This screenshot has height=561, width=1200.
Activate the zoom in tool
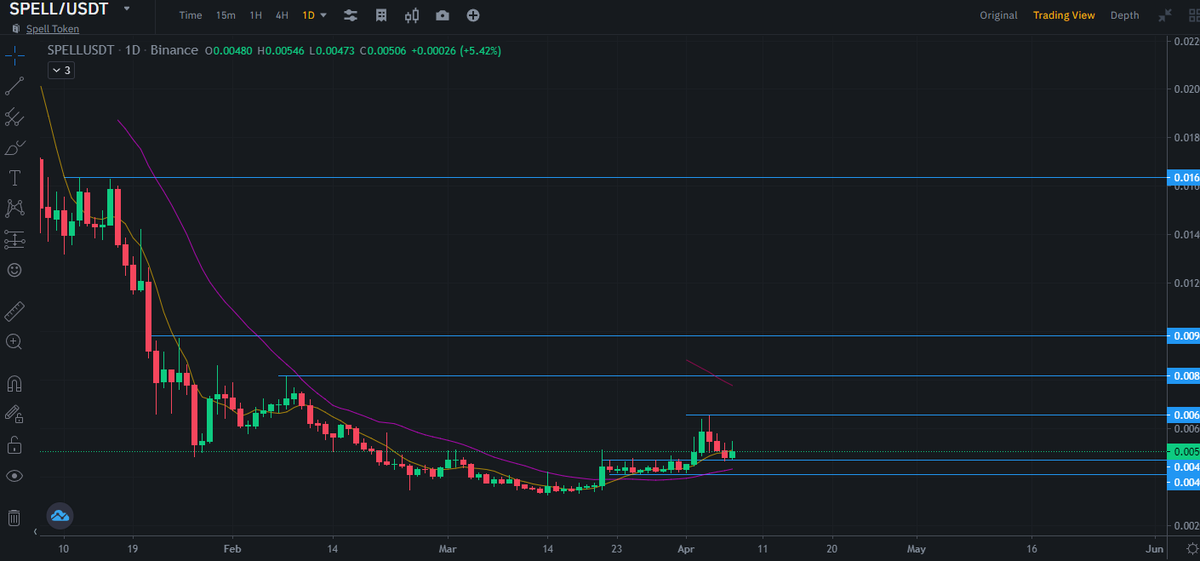pyautogui.click(x=14, y=341)
